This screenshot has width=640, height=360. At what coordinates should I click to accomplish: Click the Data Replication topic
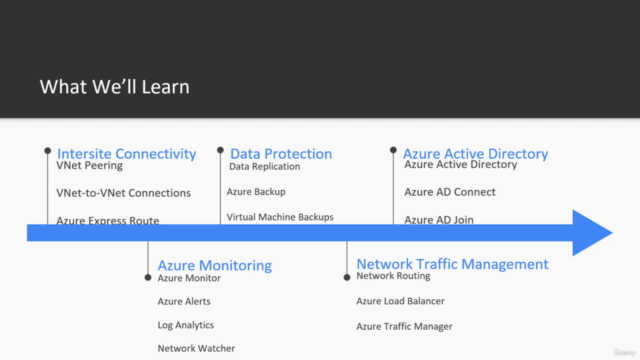(x=264, y=167)
